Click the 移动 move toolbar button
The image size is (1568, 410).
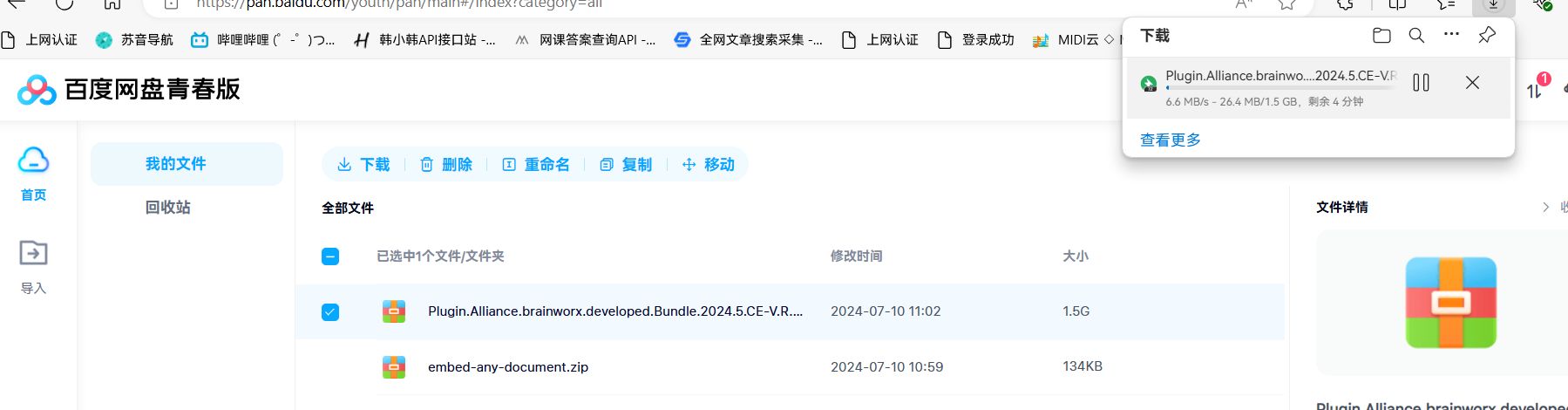(709, 165)
